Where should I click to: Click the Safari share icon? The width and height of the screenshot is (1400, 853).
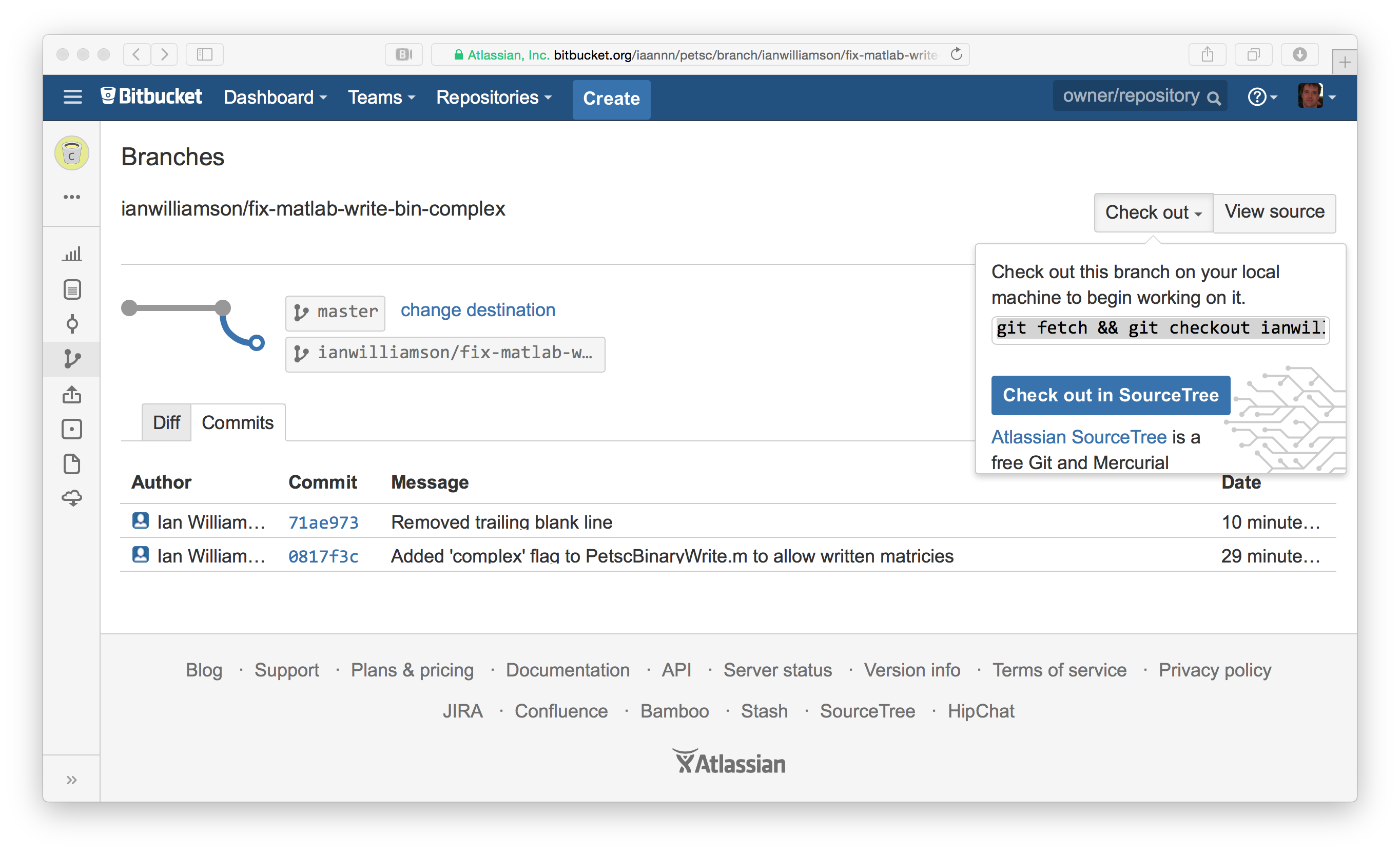(1208, 54)
